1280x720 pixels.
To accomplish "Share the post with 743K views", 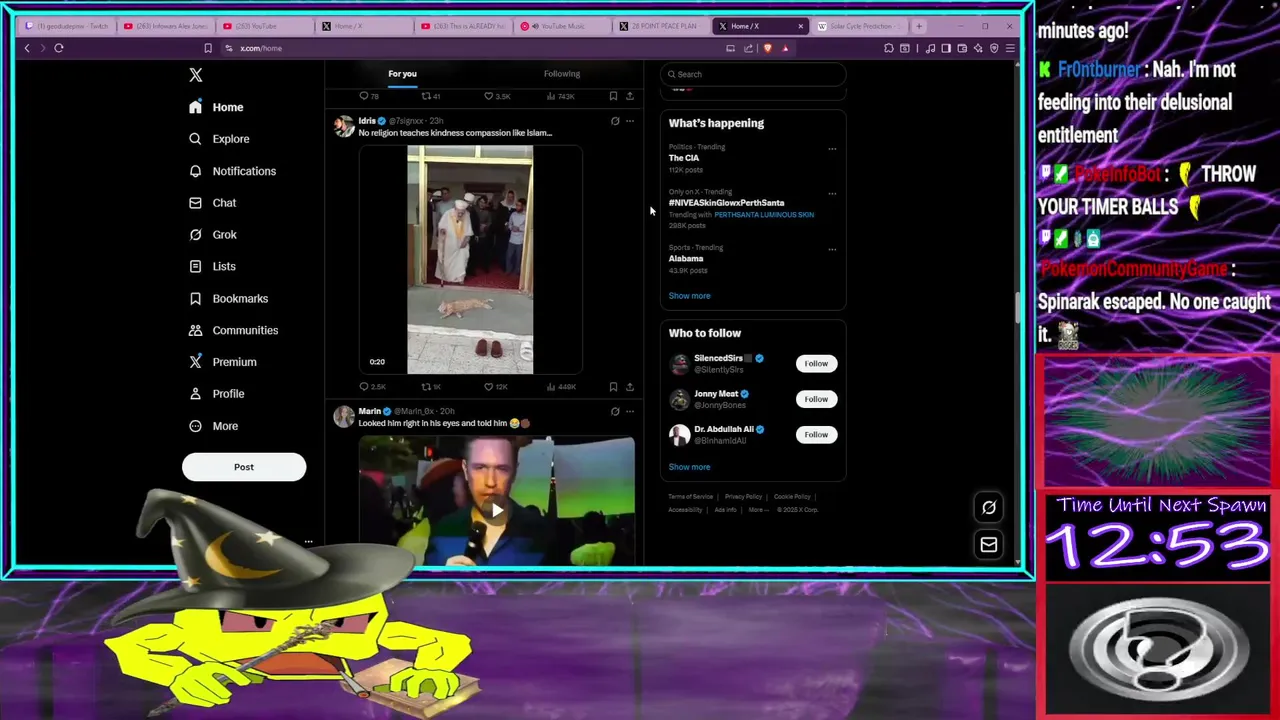I will (629, 96).
